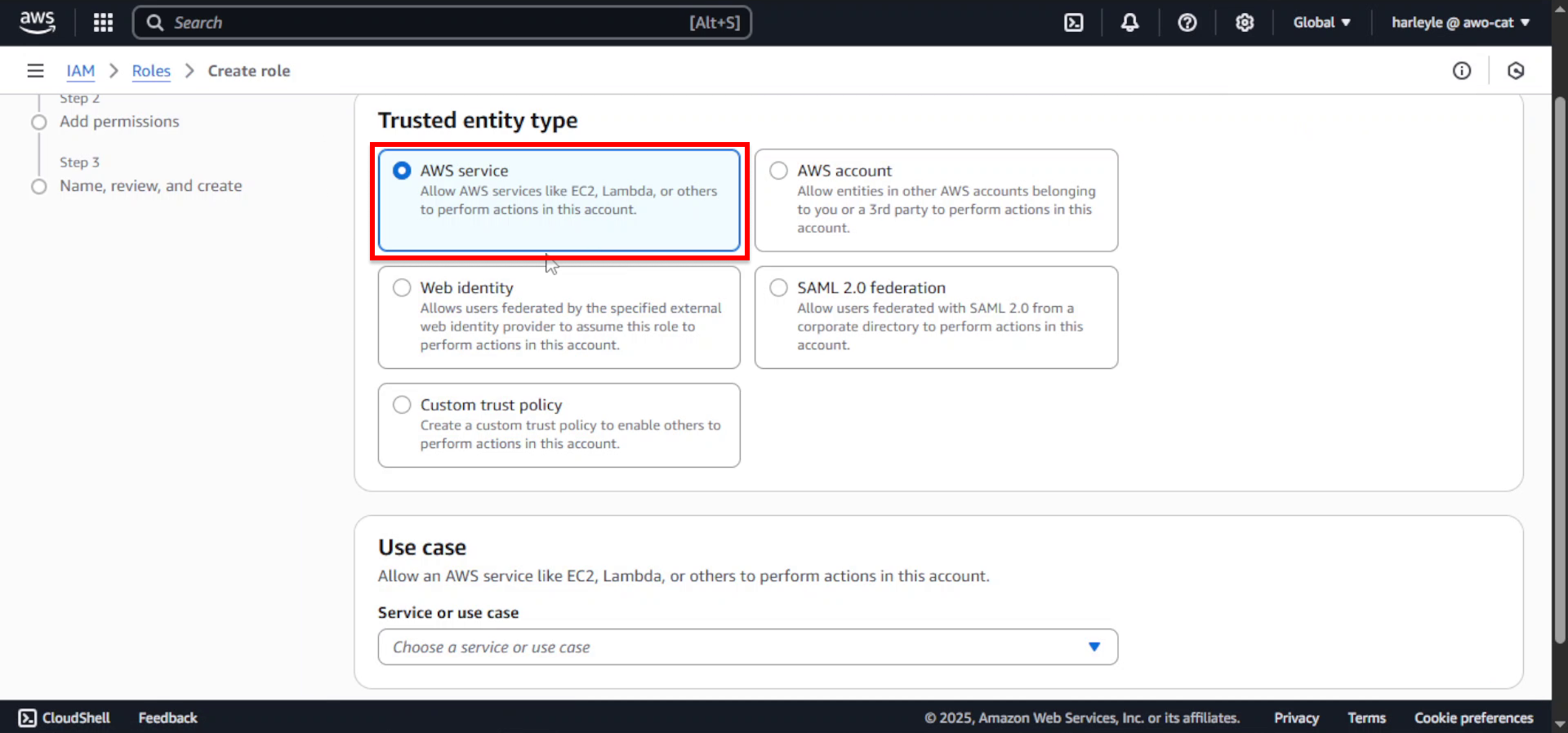The image size is (1568, 733).
Task: Click the search magnifier icon
Action: (155, 22)
